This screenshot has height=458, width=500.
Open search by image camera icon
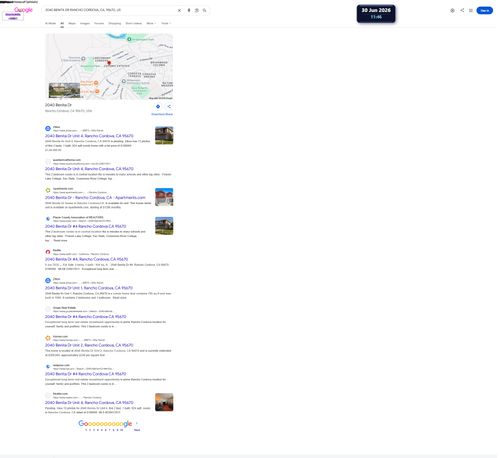click(x=197, y=10)
